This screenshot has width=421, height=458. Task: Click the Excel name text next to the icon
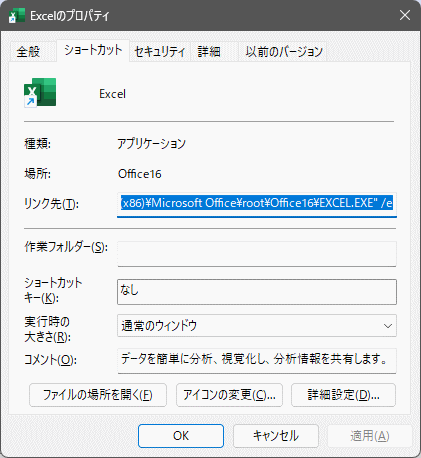point(113,94)
